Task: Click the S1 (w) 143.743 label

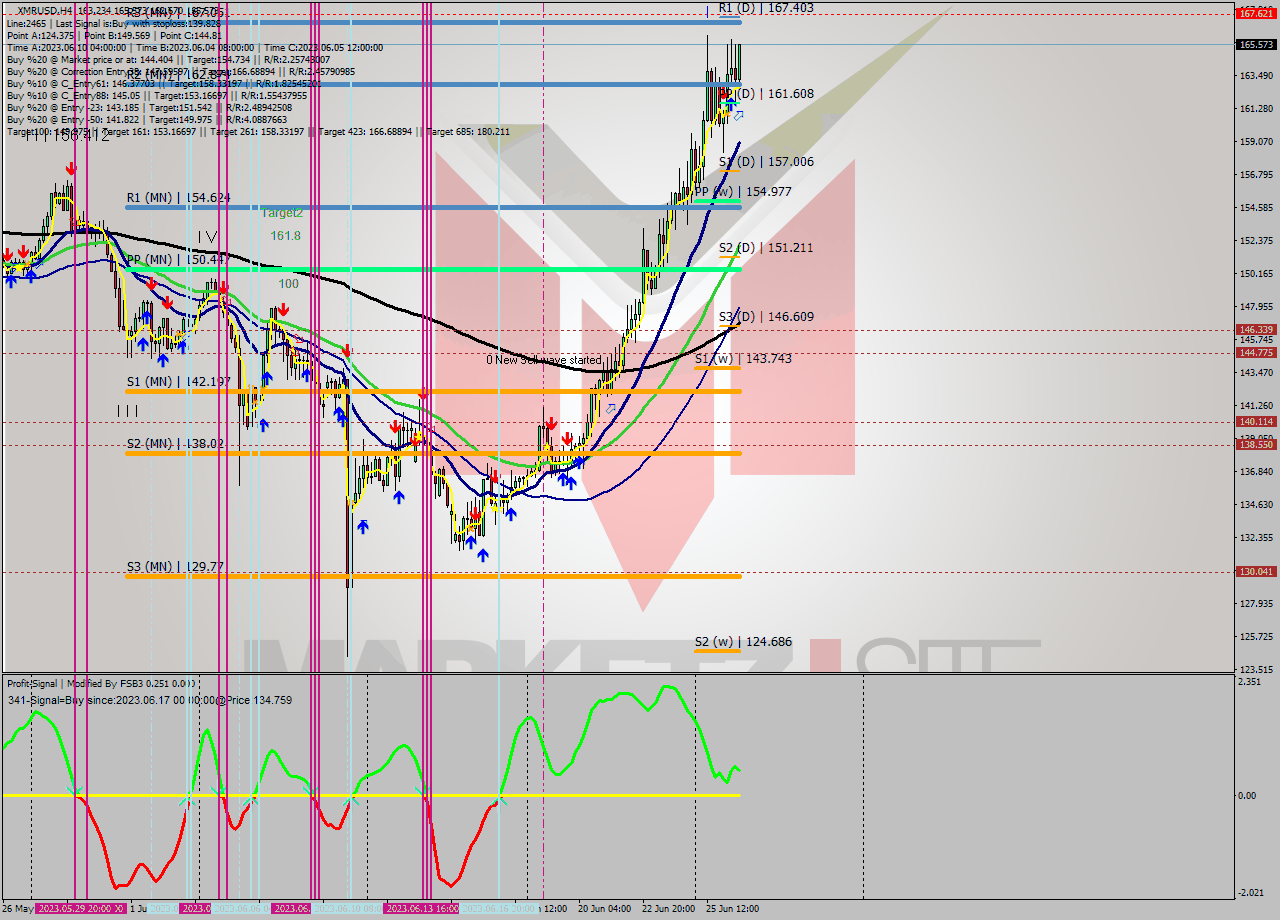Action: pos(743,358)
